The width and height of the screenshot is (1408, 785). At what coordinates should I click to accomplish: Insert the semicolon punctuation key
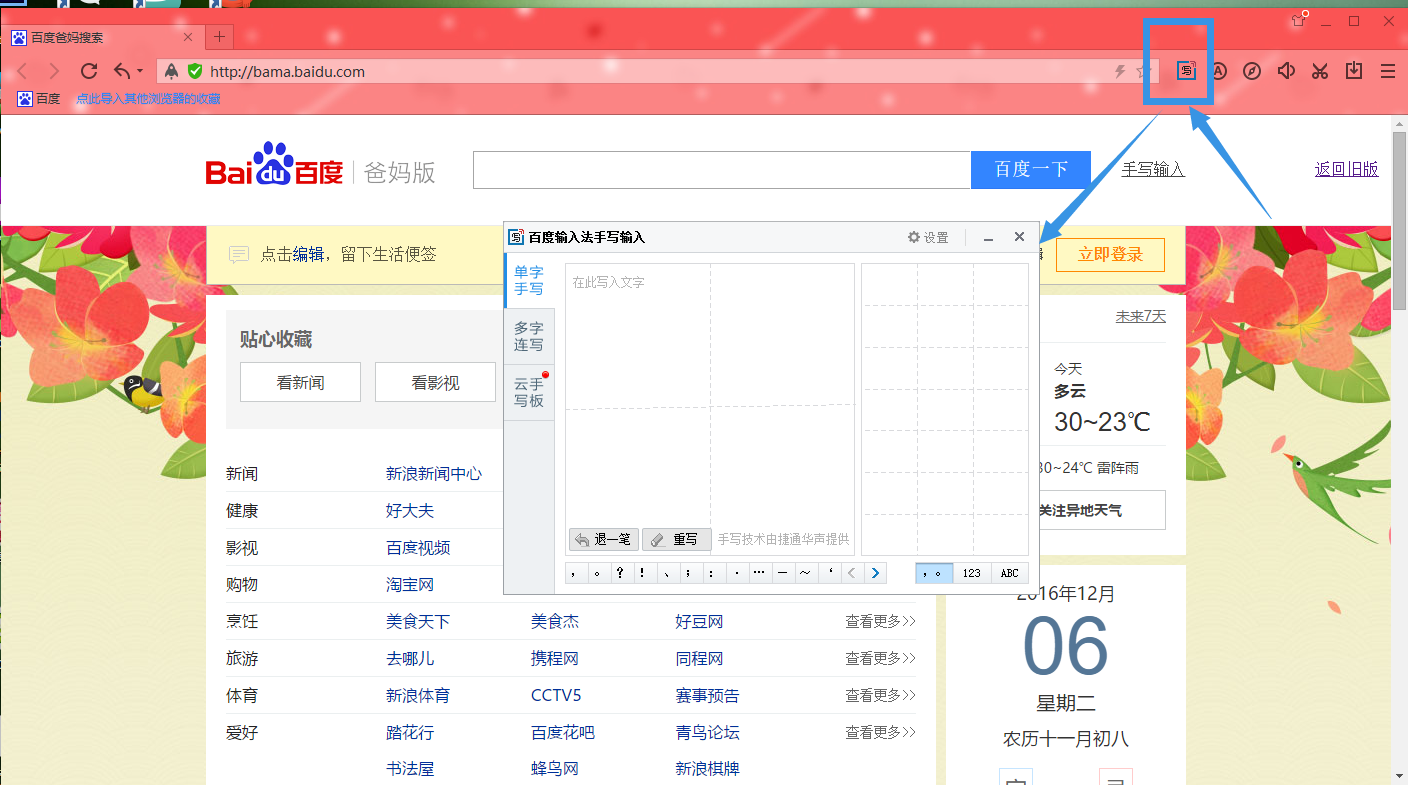687,573
